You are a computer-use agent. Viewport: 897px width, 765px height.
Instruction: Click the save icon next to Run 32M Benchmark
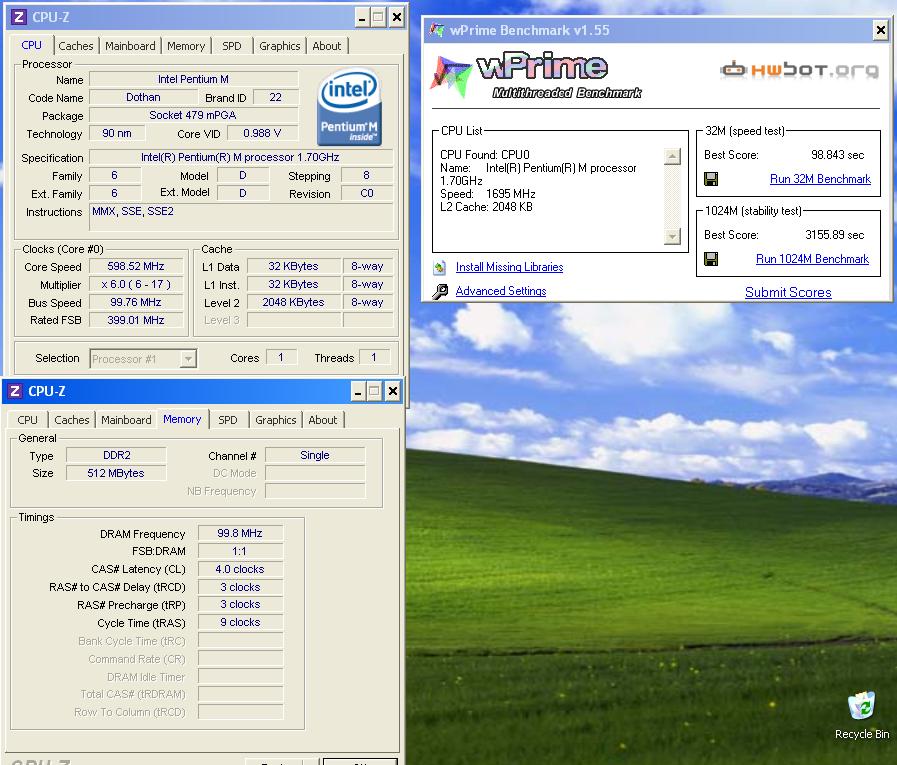(x=711, y=179)
